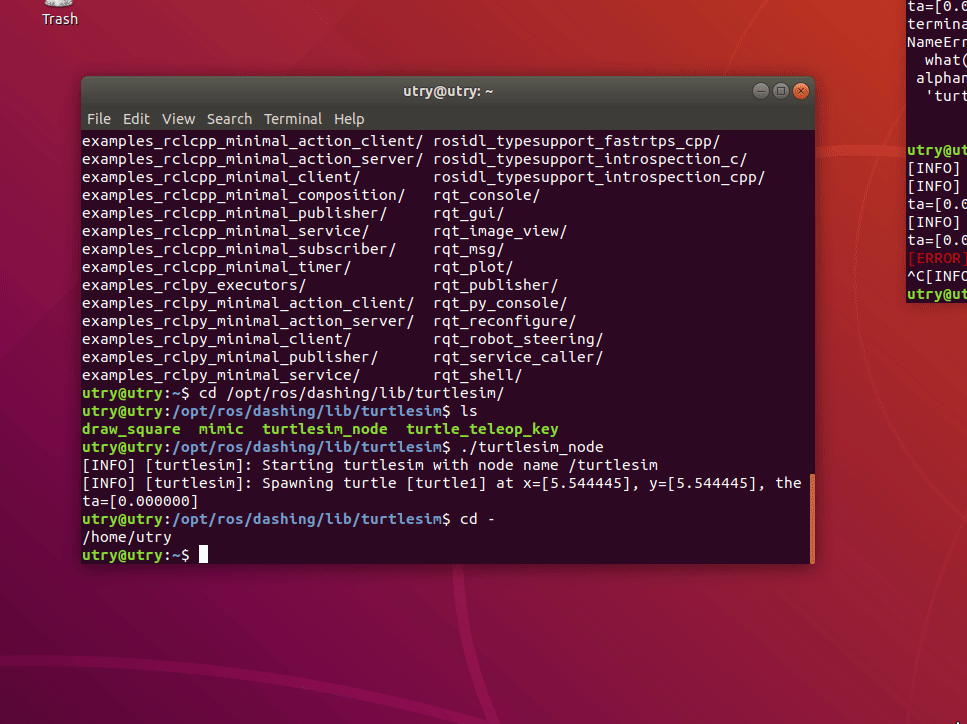Click 'examples_rclpy_minimal_action_client/' entry
This screenshot has width=967, height=724.
(248, 303)
